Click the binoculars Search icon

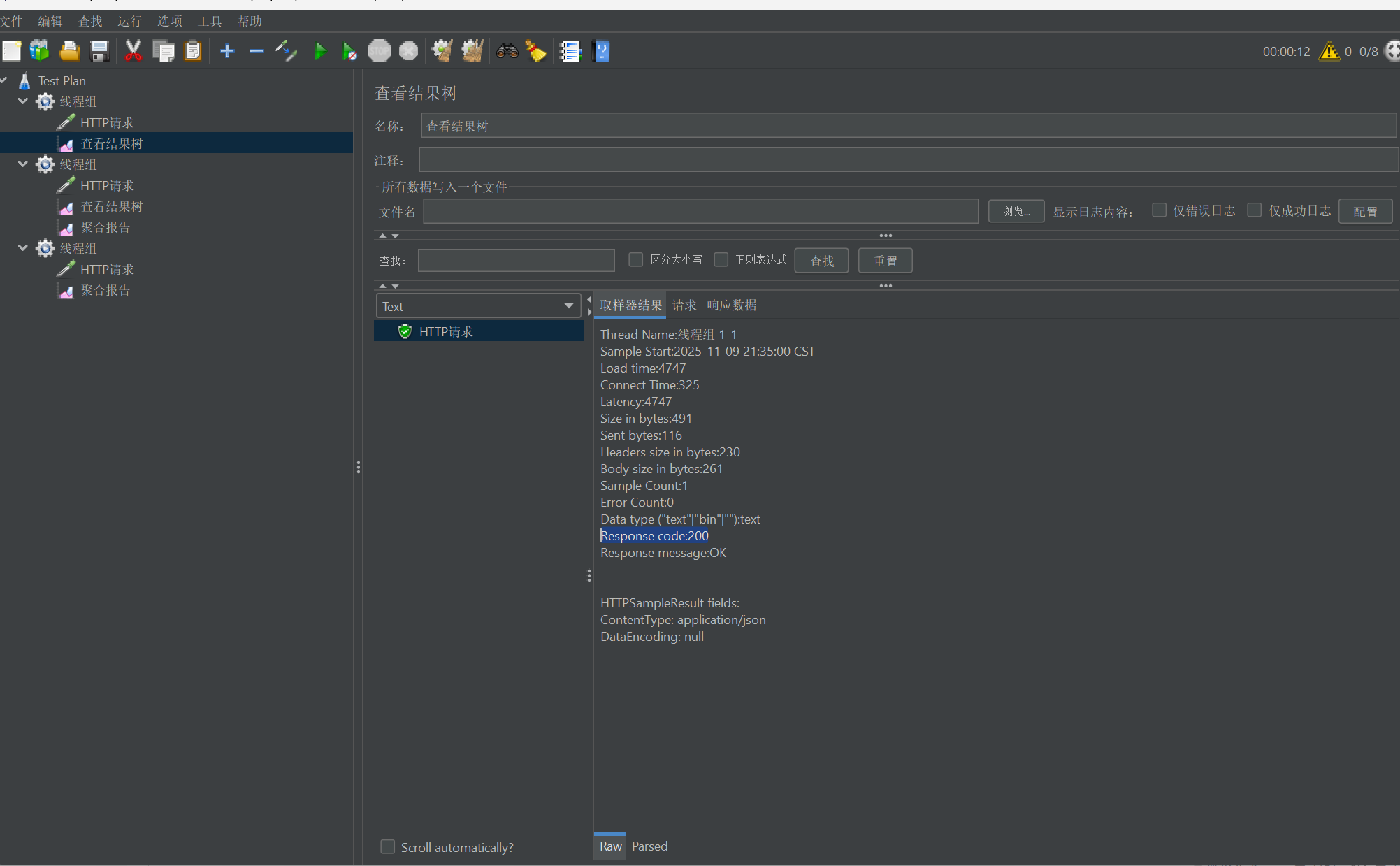tap(507, 51)
